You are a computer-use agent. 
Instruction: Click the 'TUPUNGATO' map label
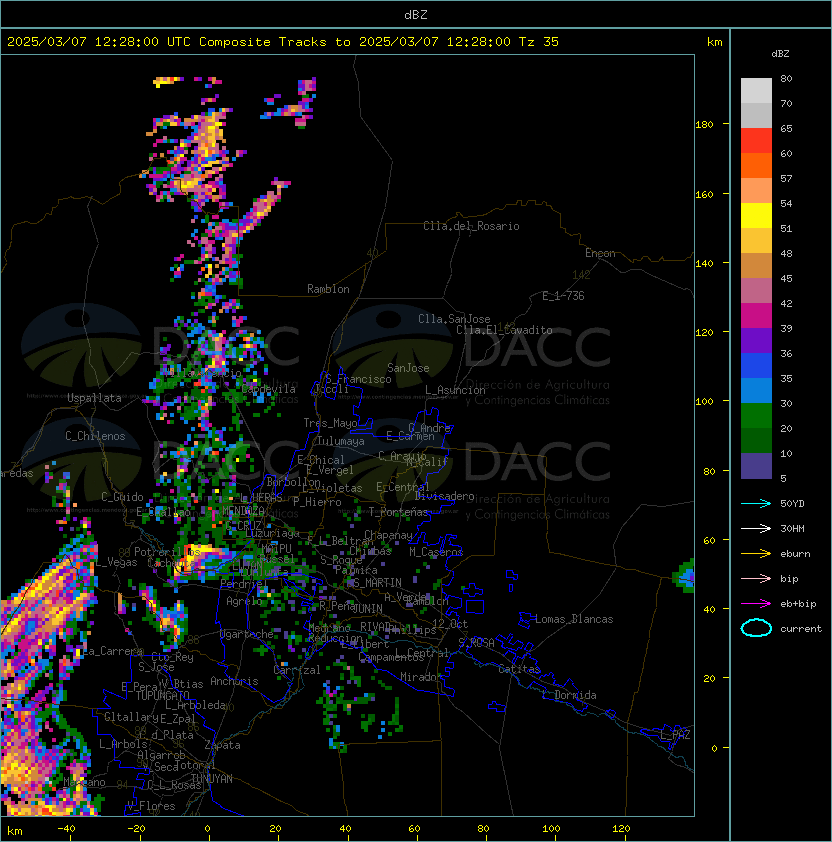coord(162,695)
